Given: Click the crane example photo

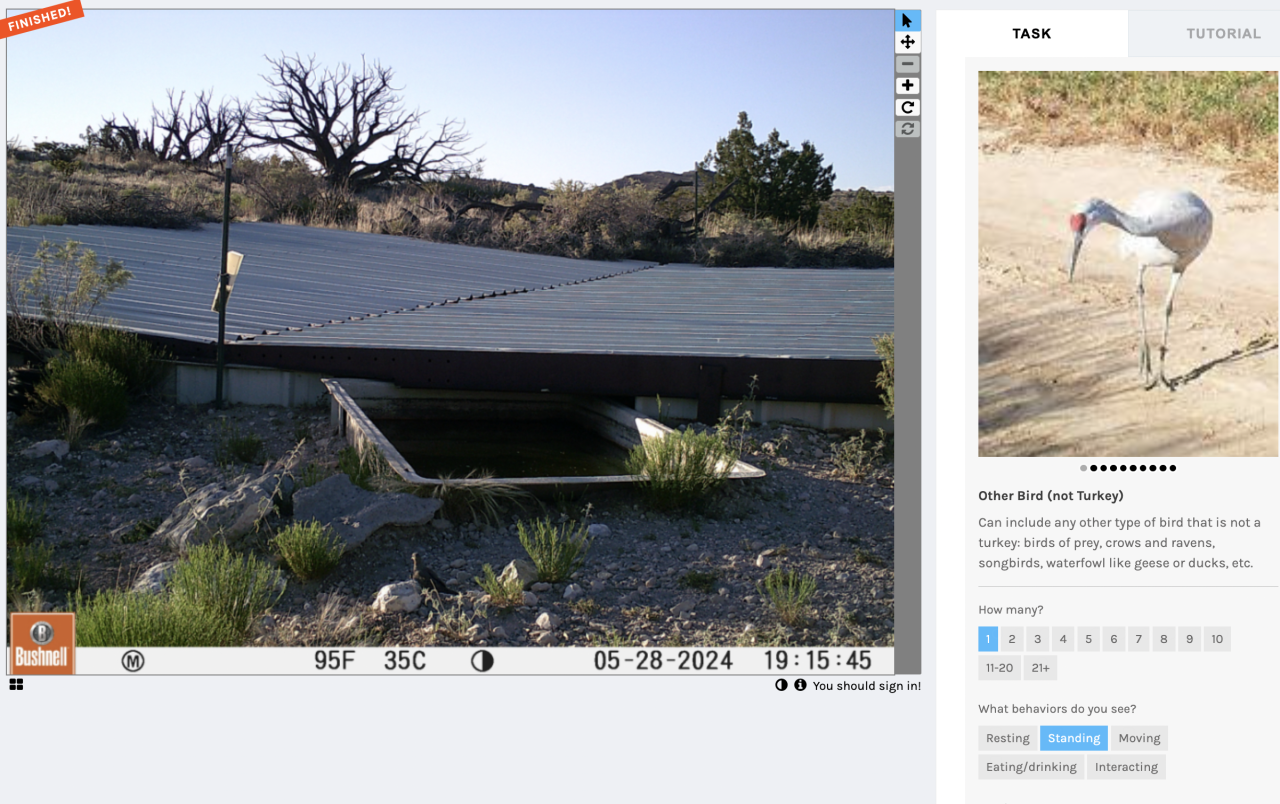Looking at the screenshot, I should (1128, 264).
